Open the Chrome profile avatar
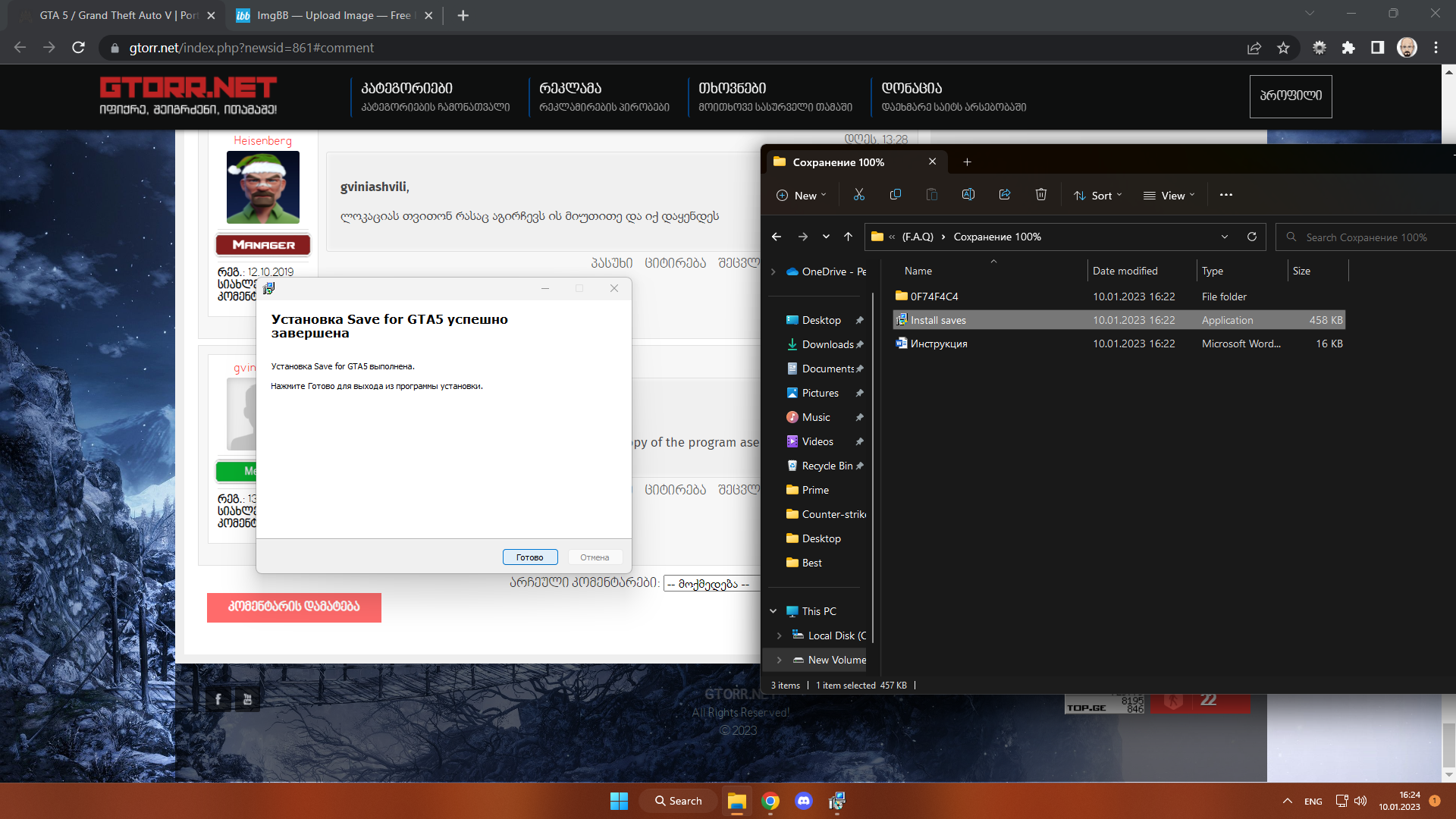This screenshot has height=819, width=1456. point(1407,48)
